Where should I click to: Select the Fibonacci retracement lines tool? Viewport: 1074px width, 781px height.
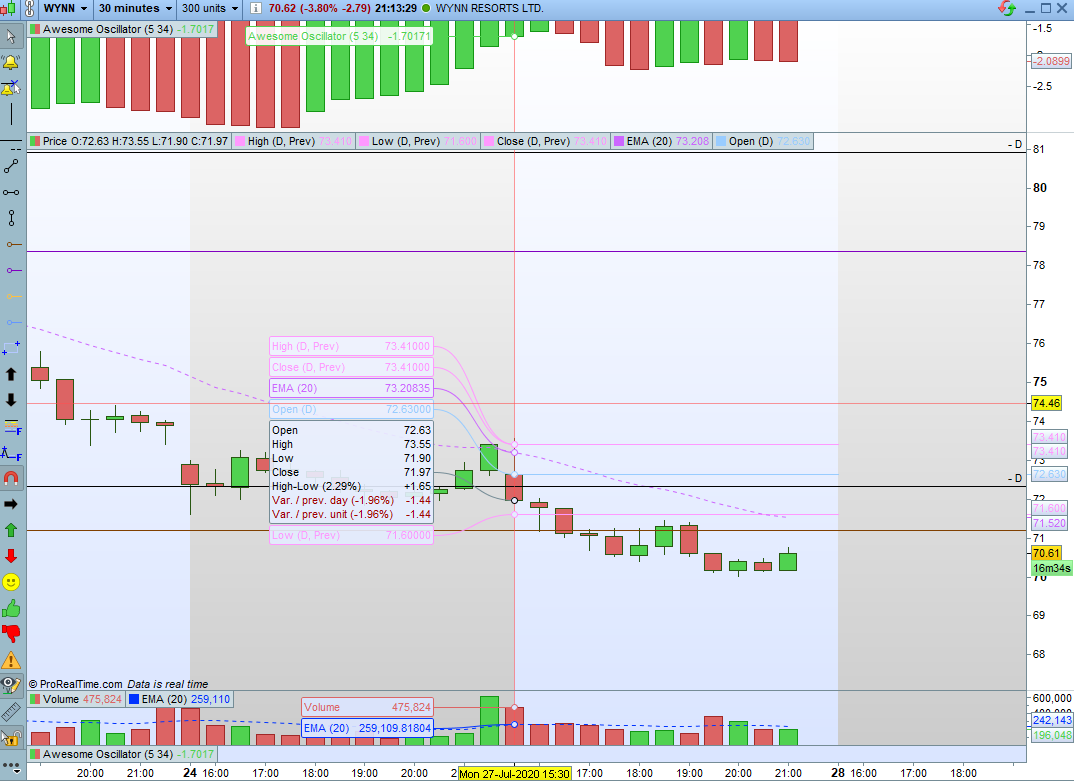(x=12, y=427)
